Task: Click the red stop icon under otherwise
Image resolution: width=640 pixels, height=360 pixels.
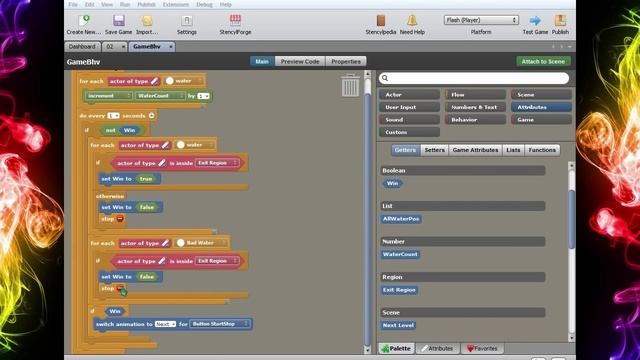Action: pyautogui.click(x=120, y=219)
